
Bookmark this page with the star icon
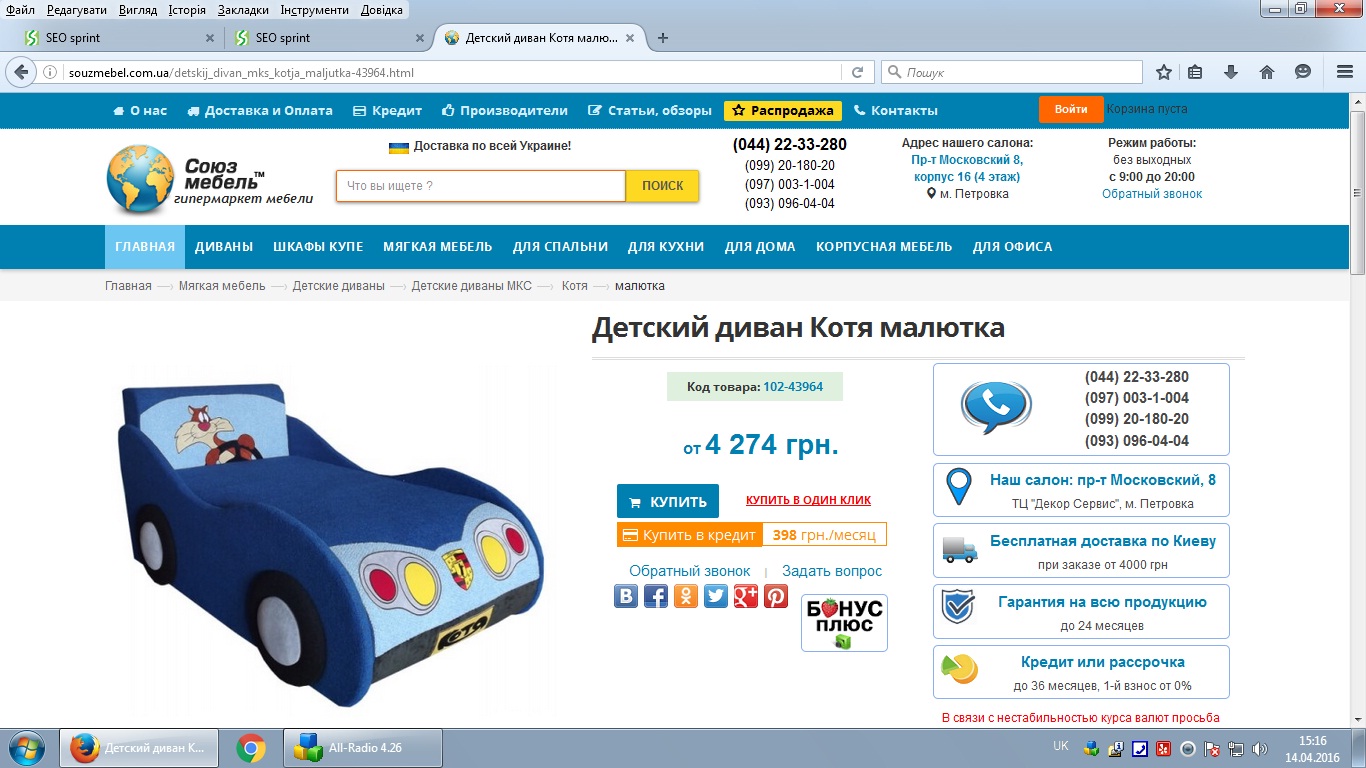tap(1164, 72)
